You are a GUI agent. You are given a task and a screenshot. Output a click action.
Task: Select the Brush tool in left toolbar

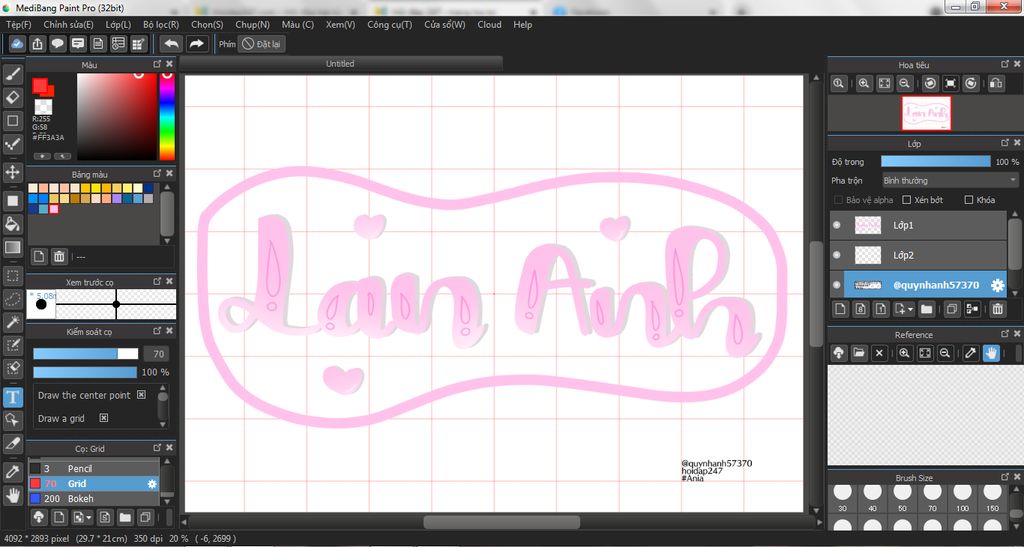tap(12, 74)
